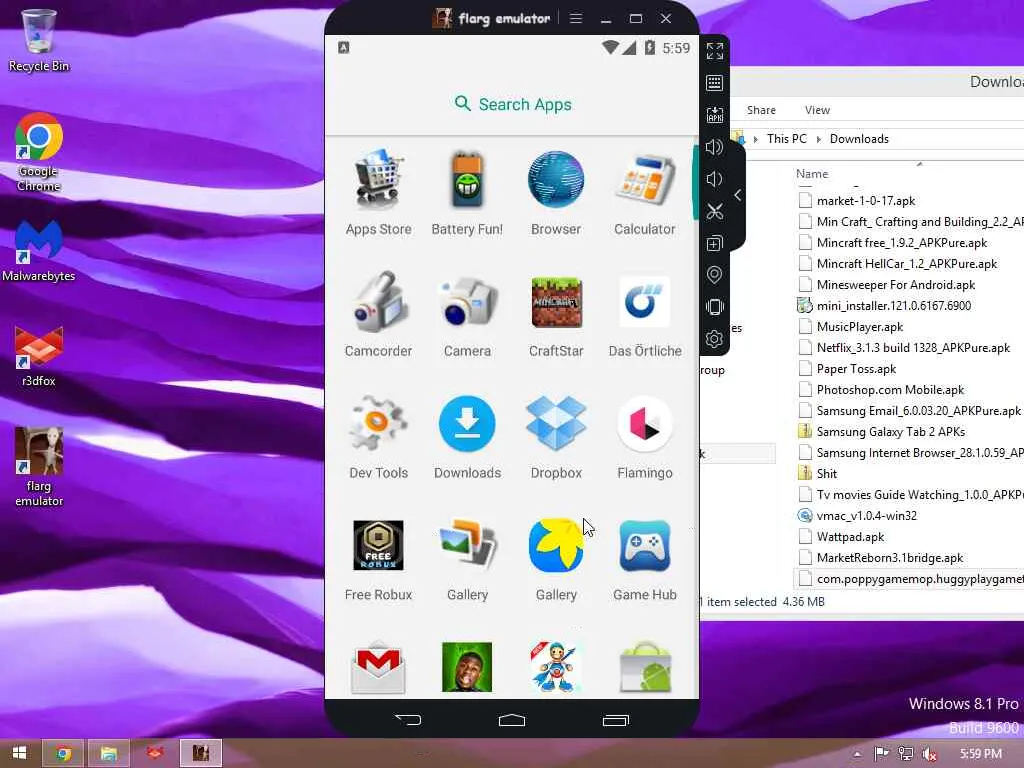Screen dimensions: 1024x768
Task: Click the muted volume tray icon
Action: pos(930,754)
